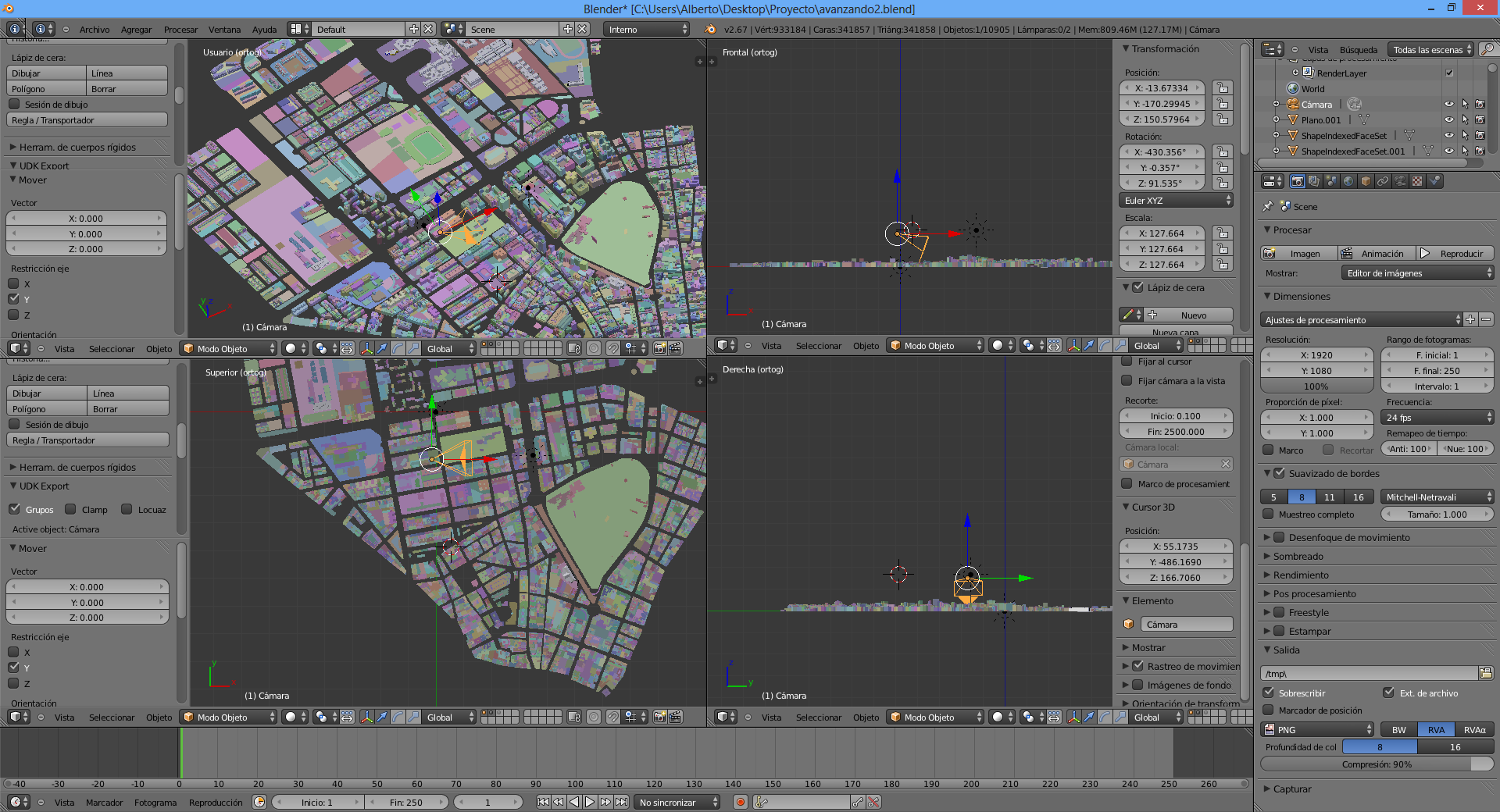Enable Muestreo completo checkbox

pos(1268,515)
